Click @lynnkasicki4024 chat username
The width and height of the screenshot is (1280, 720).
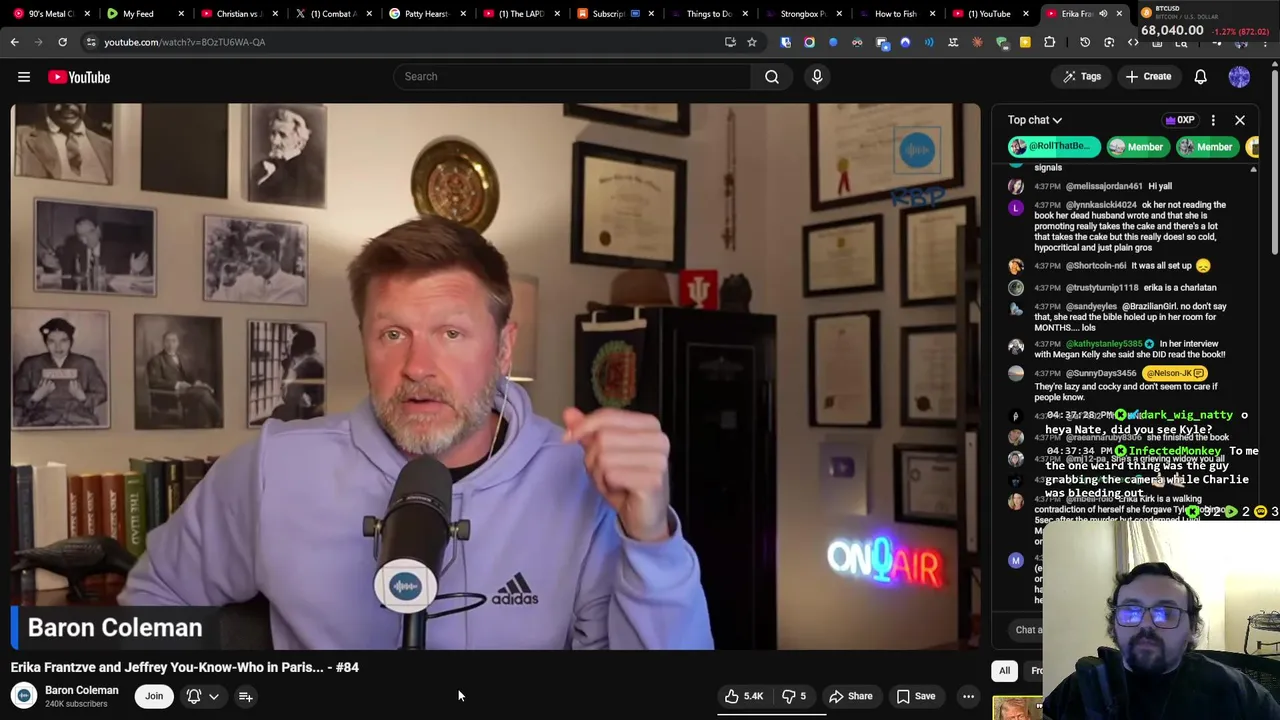(1103, 205)
